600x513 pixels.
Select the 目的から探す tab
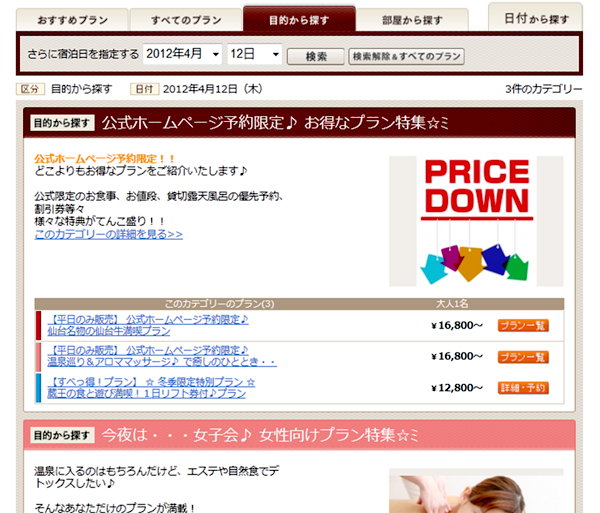[299, 20]
